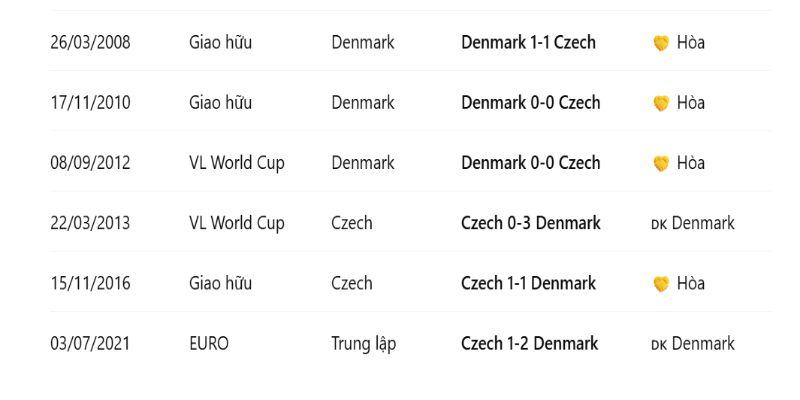Click the Czech 1-1 Denmark score
This screenshot has width=800, height=400.
pos(528,284)
